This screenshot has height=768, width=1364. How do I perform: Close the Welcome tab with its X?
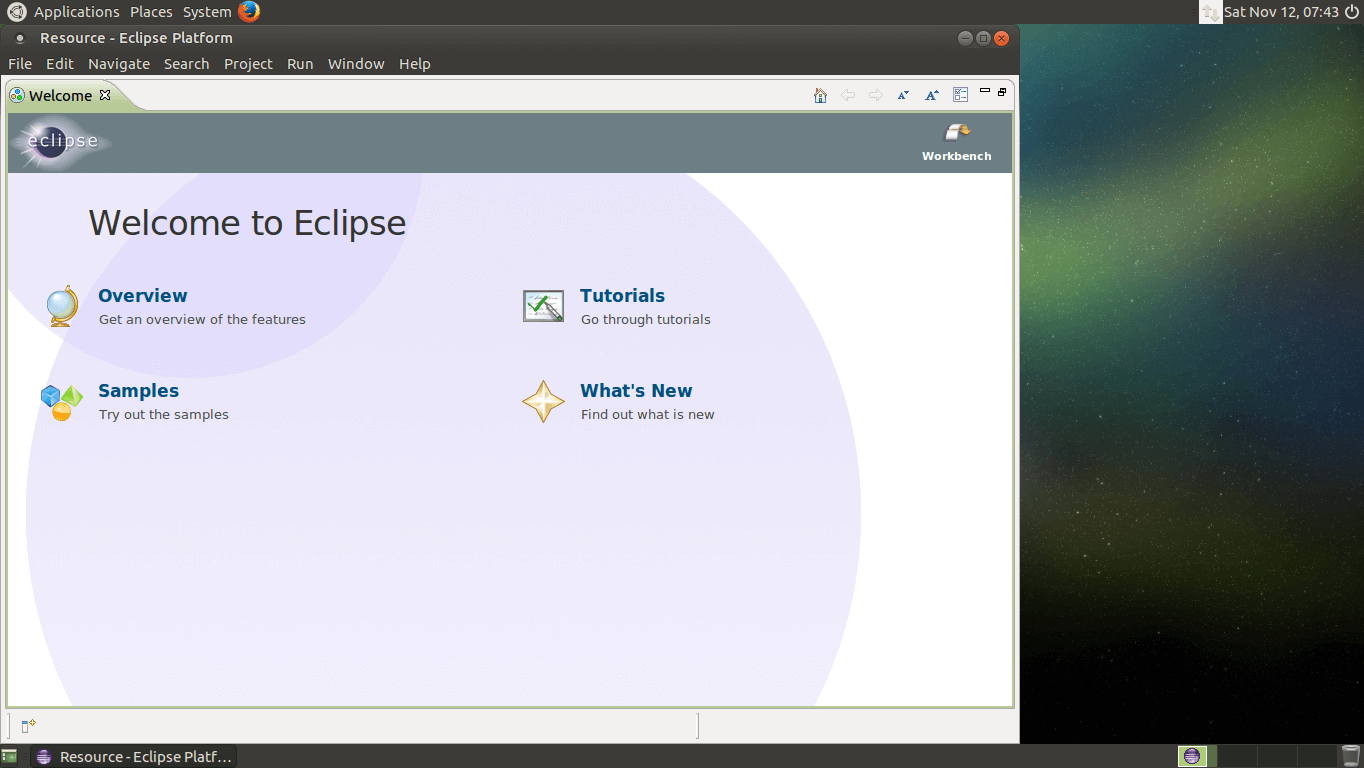105,95
